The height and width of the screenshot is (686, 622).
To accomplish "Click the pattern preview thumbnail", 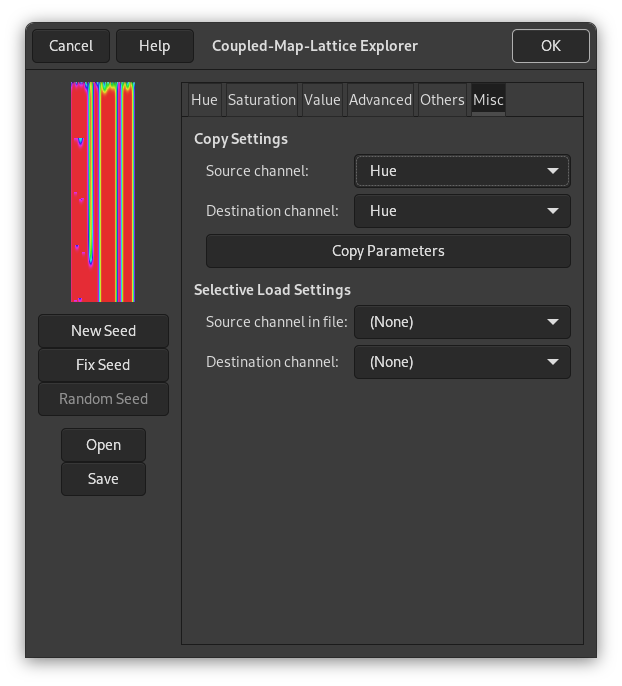I will click(x=103, y=192).
